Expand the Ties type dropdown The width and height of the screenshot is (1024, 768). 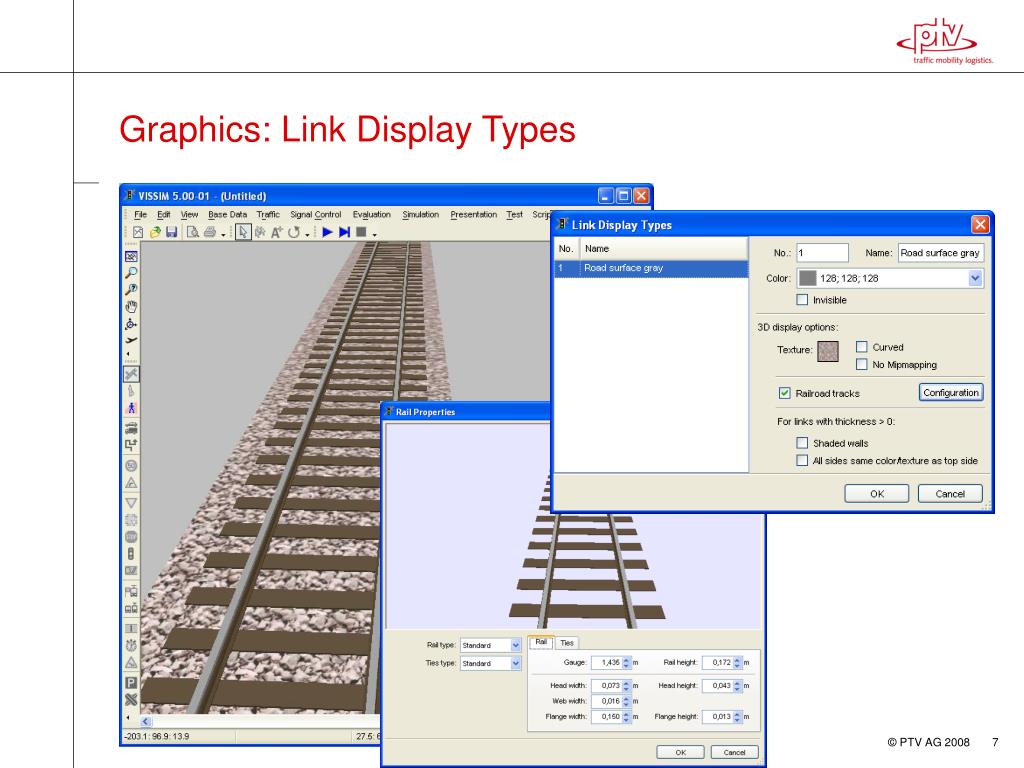(516, 663)
